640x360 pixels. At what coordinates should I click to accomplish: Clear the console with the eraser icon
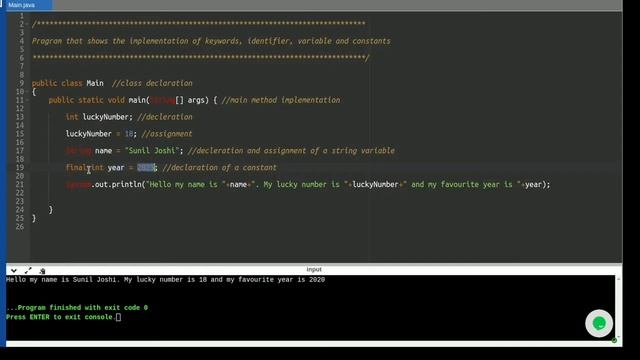(x=42, y=271)
